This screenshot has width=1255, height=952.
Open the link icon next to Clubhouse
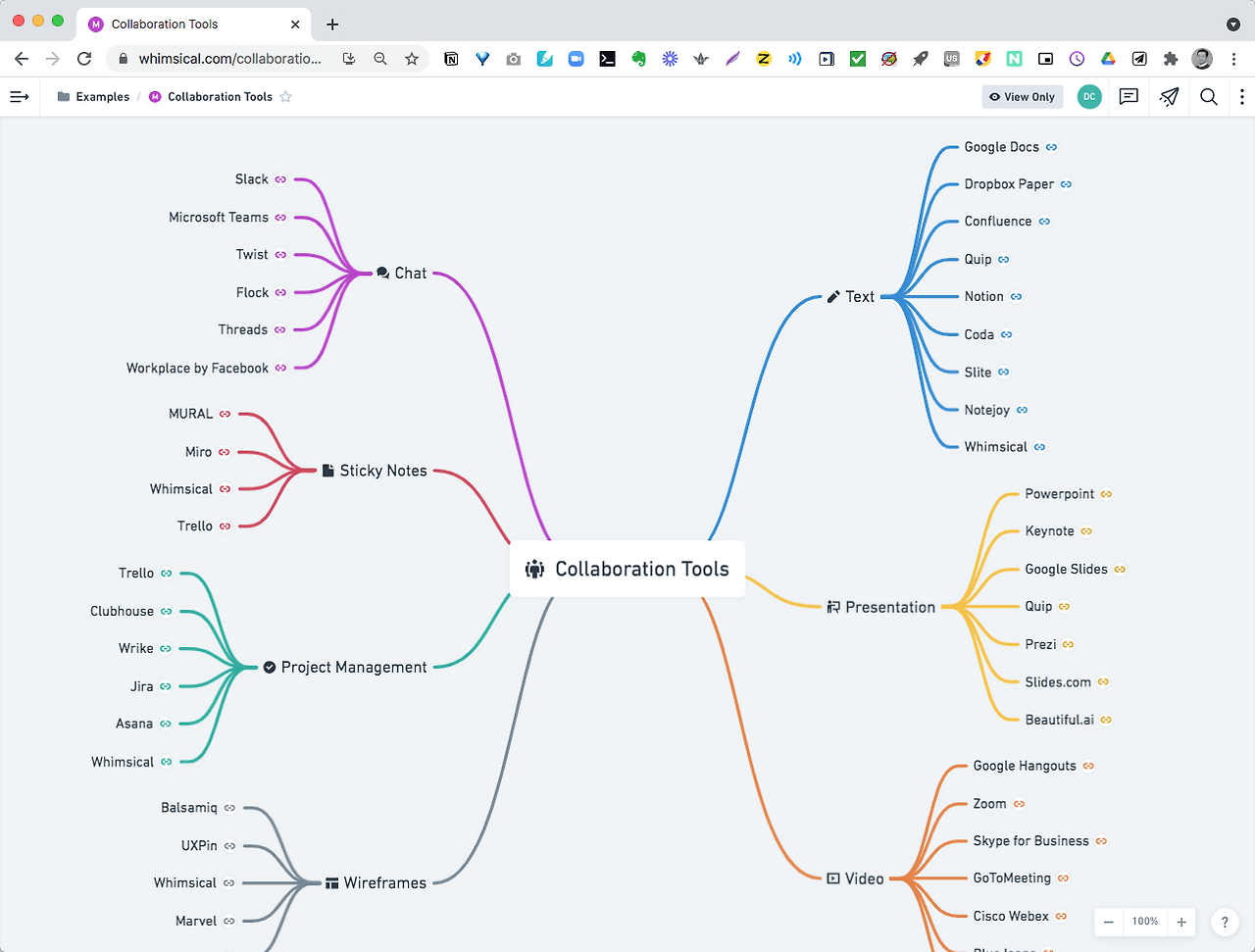(x=166, y=612)
